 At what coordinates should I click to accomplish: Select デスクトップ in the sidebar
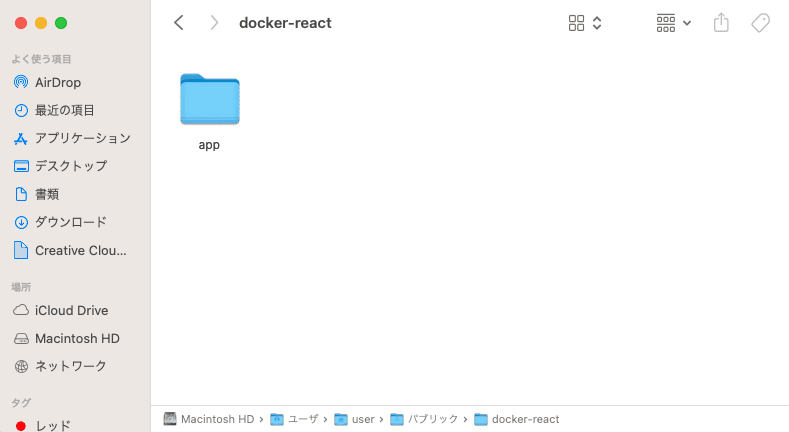click(70, 166)
